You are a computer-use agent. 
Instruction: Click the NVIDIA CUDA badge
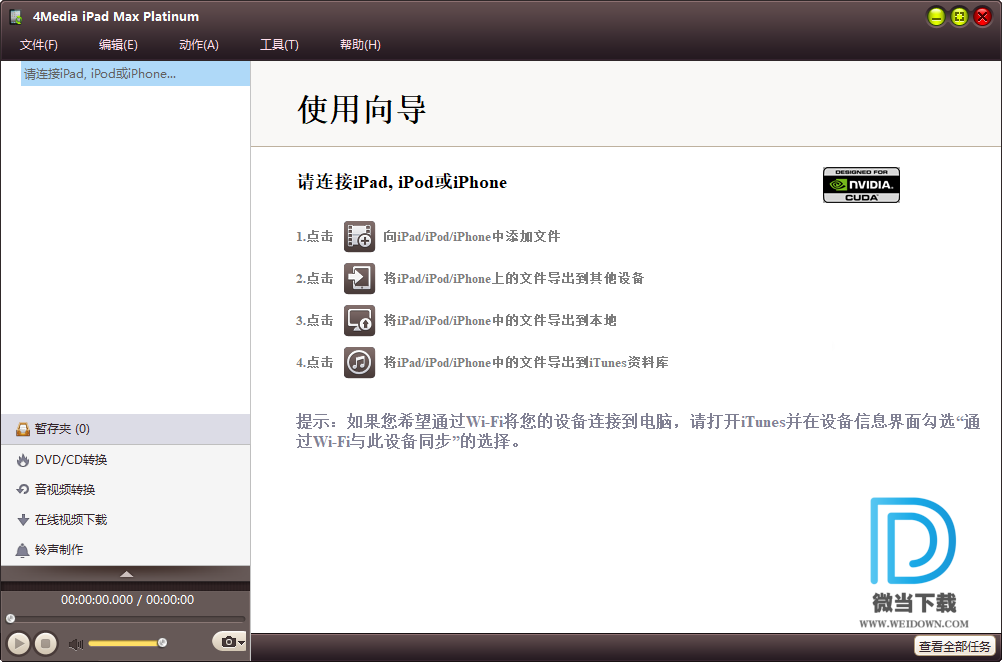point(861,185)
